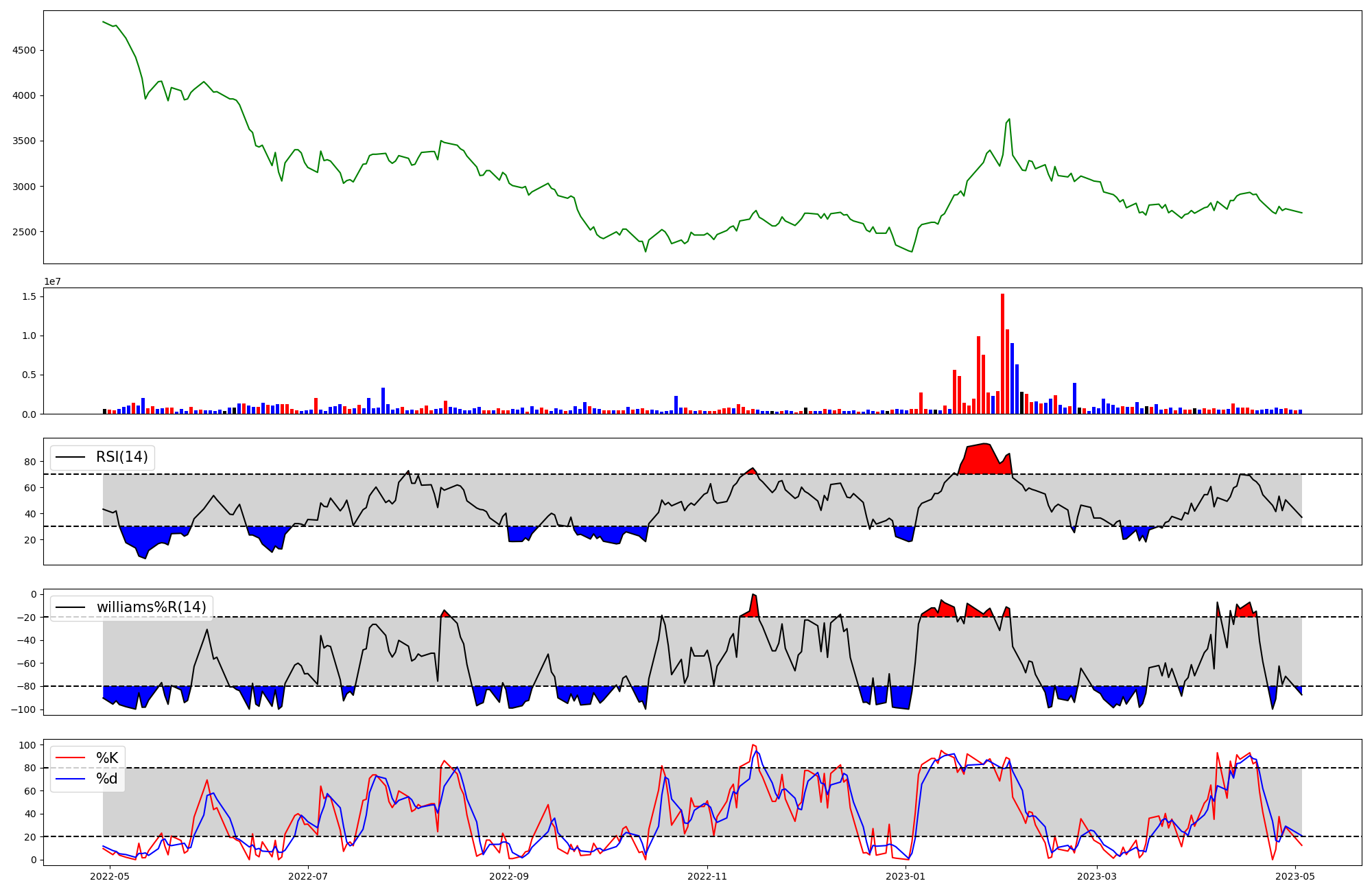Click the tall blue volume bar in late February 2023
1372x892 pixels.
coord(1074,398)
